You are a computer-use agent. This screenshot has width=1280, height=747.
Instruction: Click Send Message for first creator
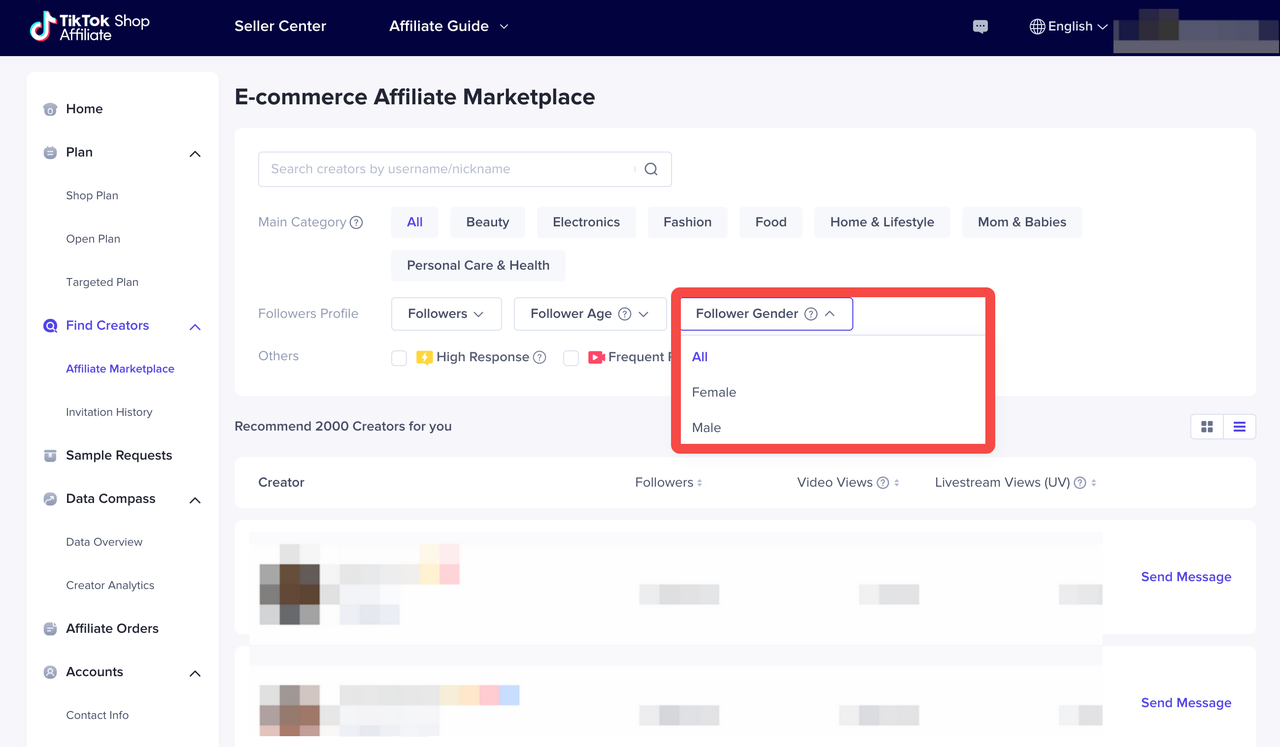coord(1186,577)
